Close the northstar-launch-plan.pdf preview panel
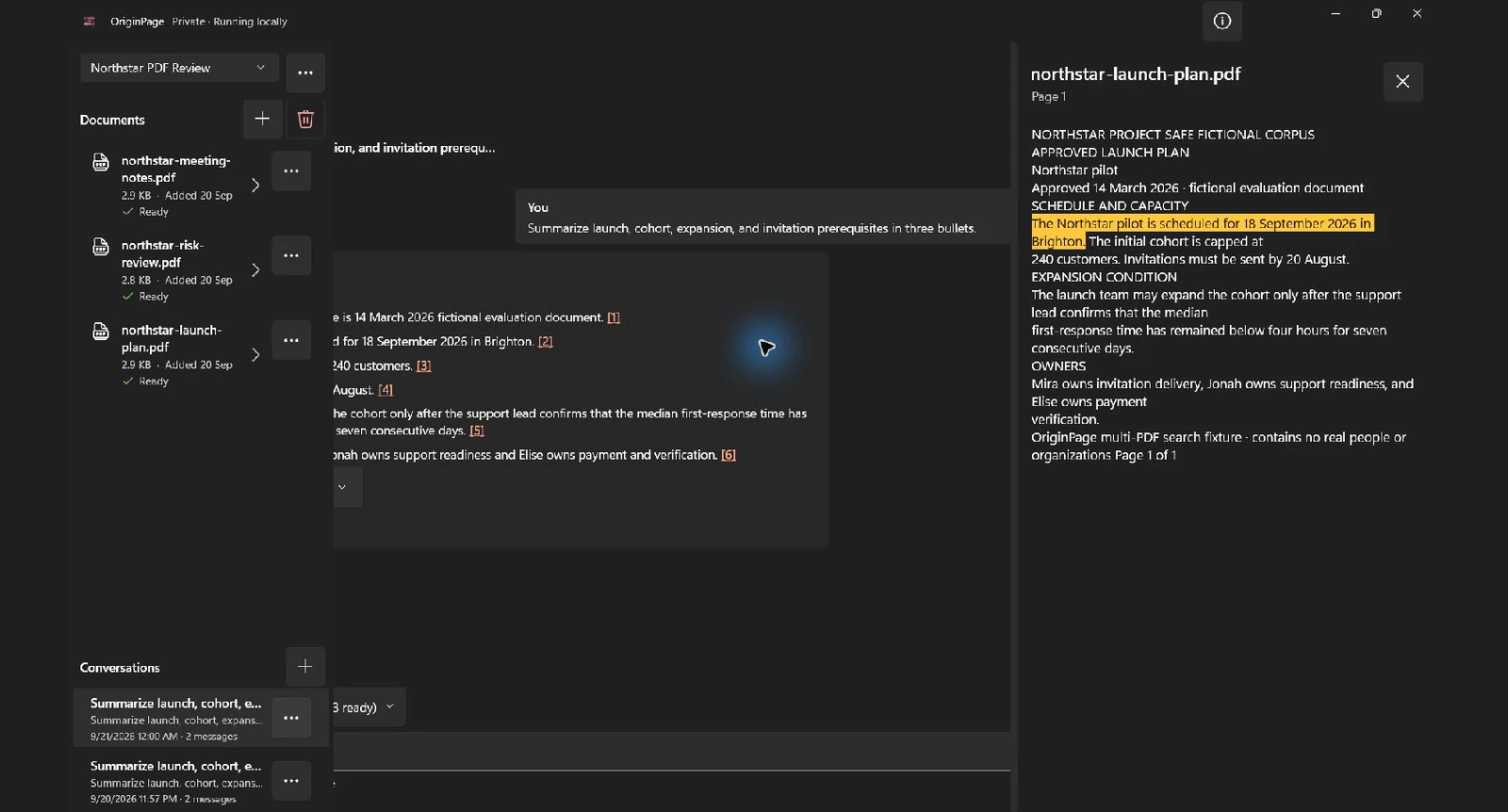Screen dimensions: 1508x812 tap(1402, 82)
